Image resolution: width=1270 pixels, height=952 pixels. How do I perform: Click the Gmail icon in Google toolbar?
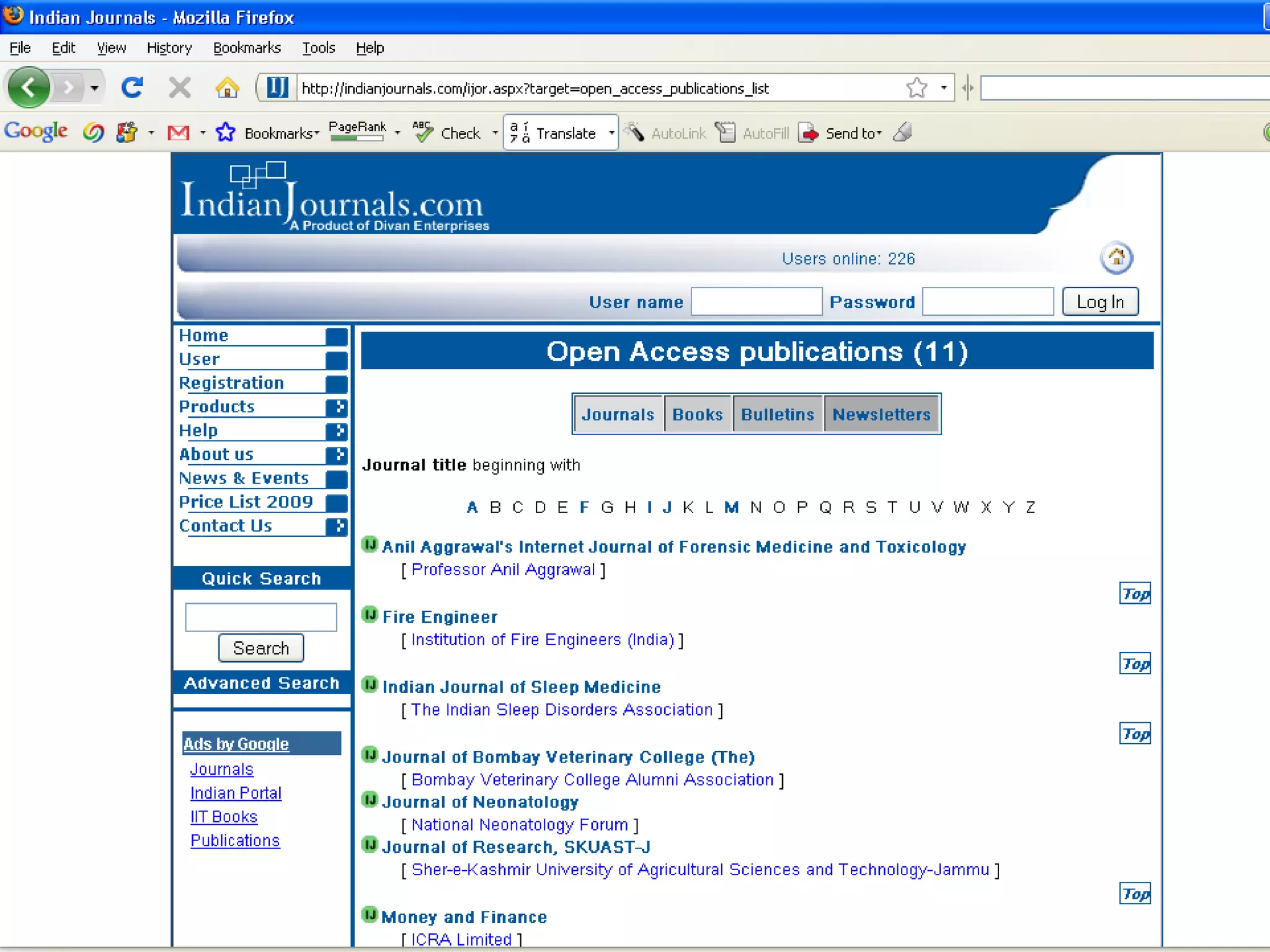click(x=179, y=133)
